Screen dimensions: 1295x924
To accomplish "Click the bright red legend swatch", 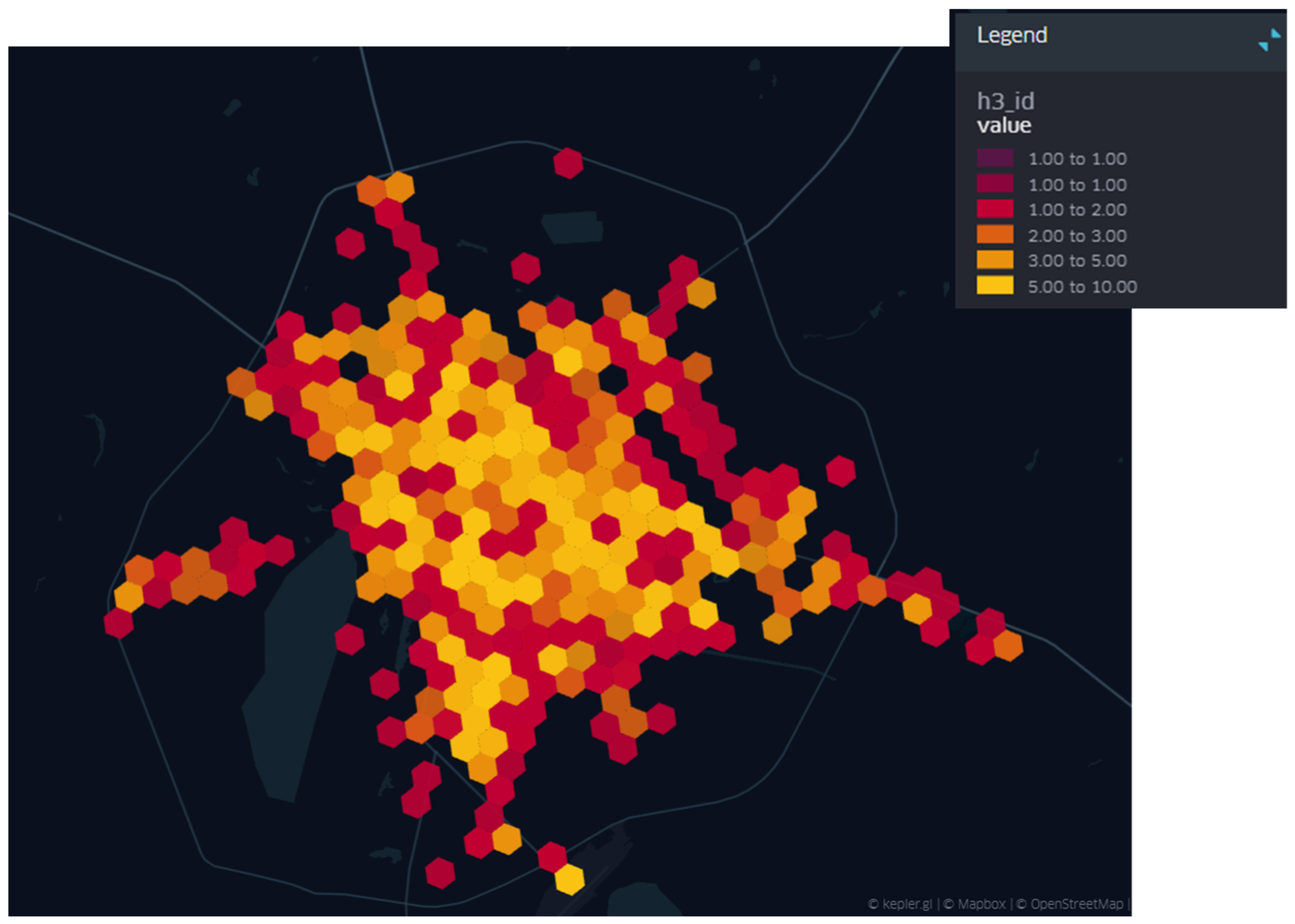I will click(995, 209).
